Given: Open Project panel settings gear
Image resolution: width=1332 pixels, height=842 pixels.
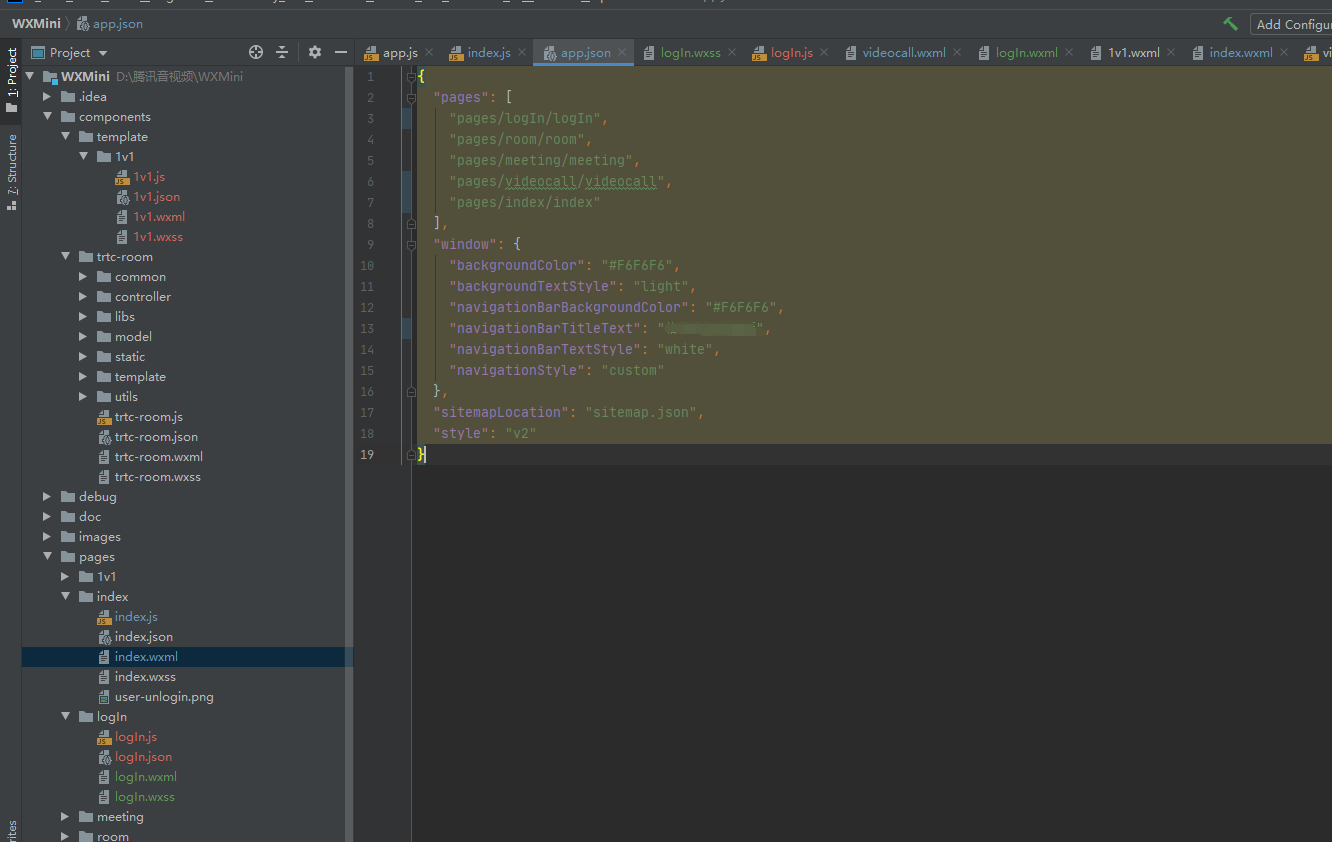Looking at the screenshot, I should tap(315, 52).
